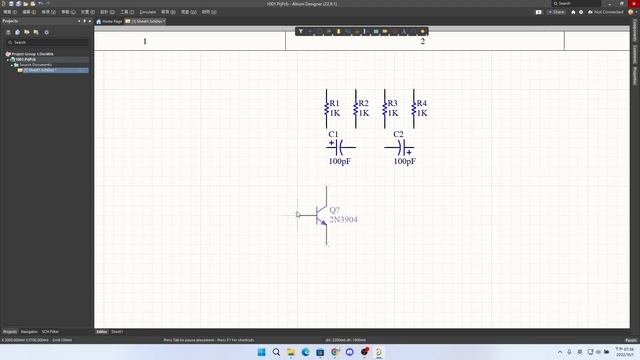Screen dimensions: 640x360
Task: Click the Share button
Action: point(556,12)
